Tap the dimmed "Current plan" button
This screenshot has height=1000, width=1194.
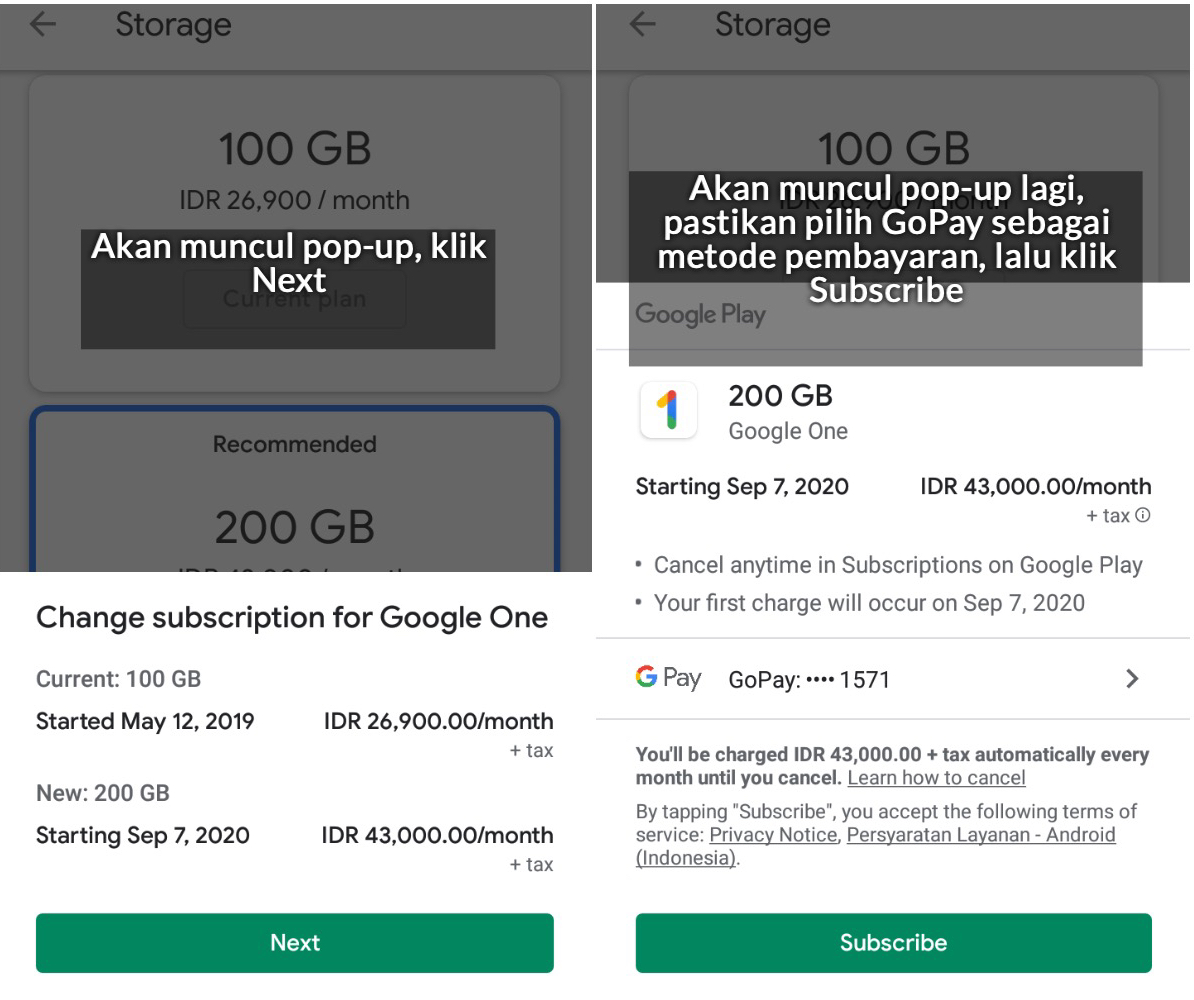294,300
